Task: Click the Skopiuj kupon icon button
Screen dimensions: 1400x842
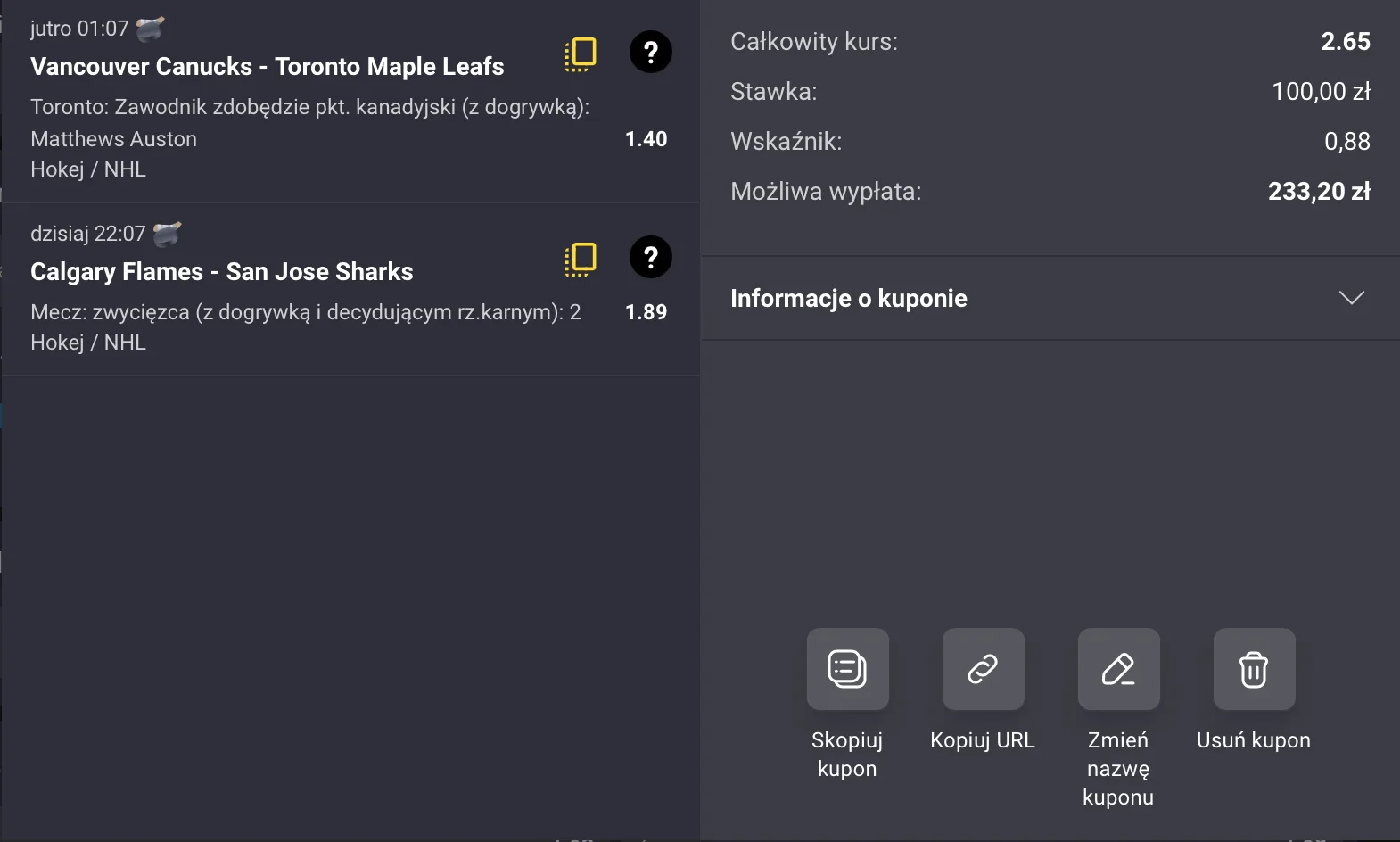Action: [847, 669]
